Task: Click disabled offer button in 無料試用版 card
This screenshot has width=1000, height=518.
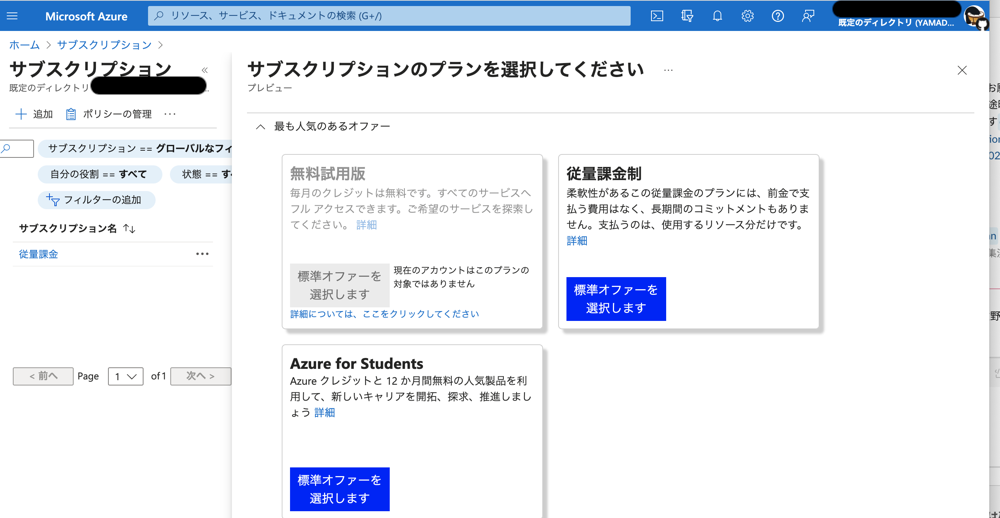Action: [x=339, y=285]
